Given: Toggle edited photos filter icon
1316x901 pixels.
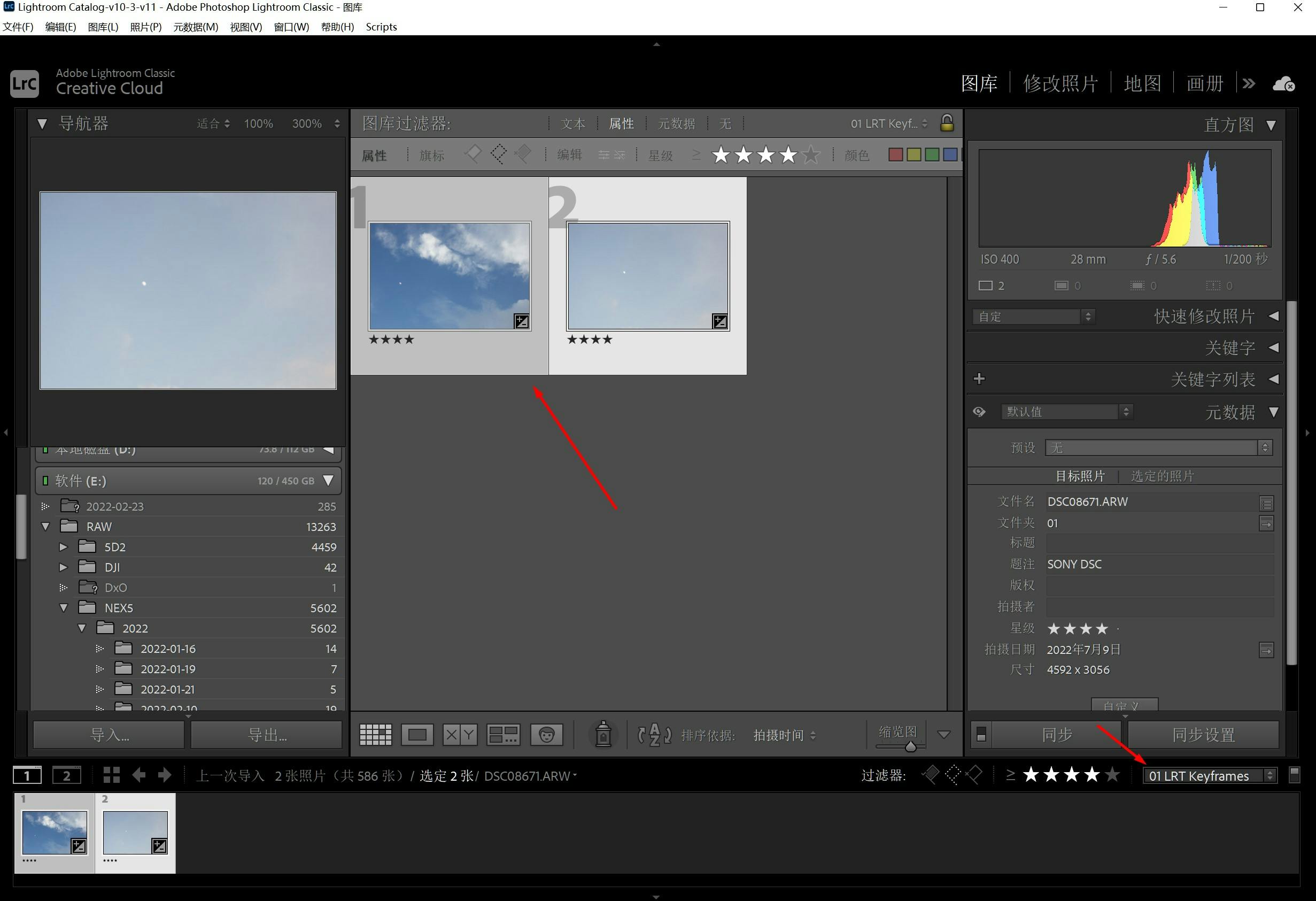Looking at the screenshot, I should [x=603, y=155].
